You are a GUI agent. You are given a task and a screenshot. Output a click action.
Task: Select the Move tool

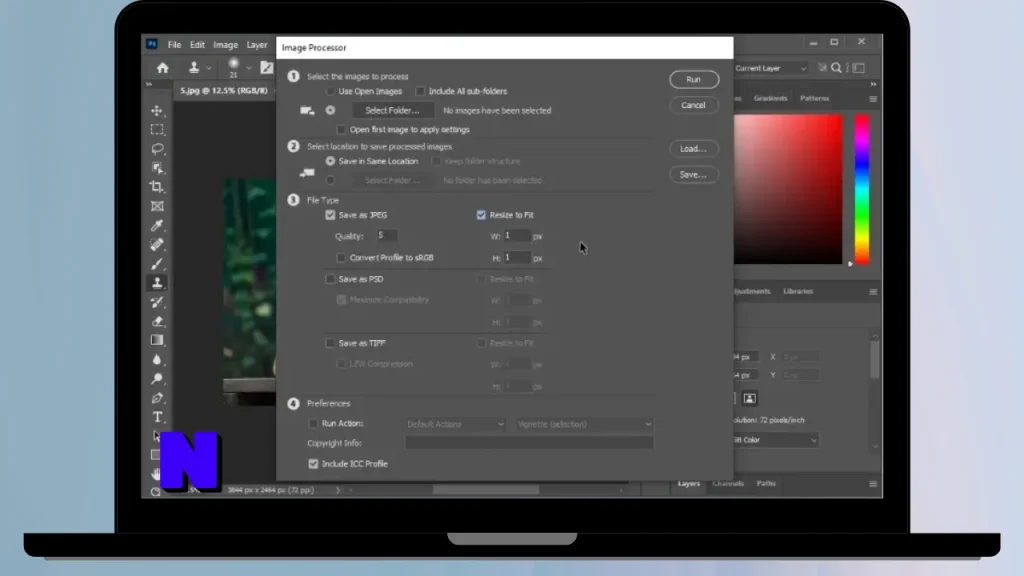157,110
